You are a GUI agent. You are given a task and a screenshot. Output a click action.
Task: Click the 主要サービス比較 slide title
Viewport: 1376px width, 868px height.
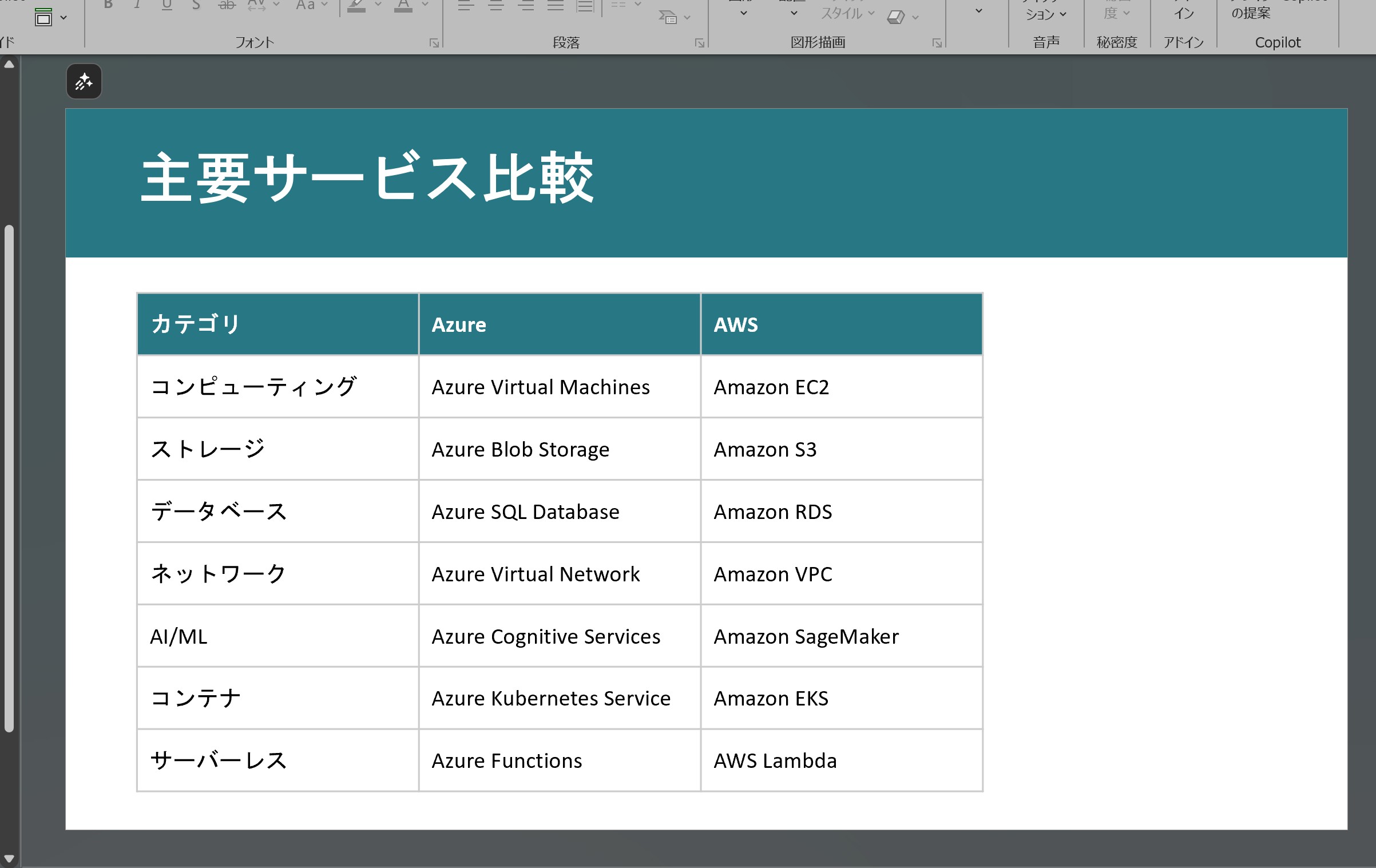coord(367,179)
